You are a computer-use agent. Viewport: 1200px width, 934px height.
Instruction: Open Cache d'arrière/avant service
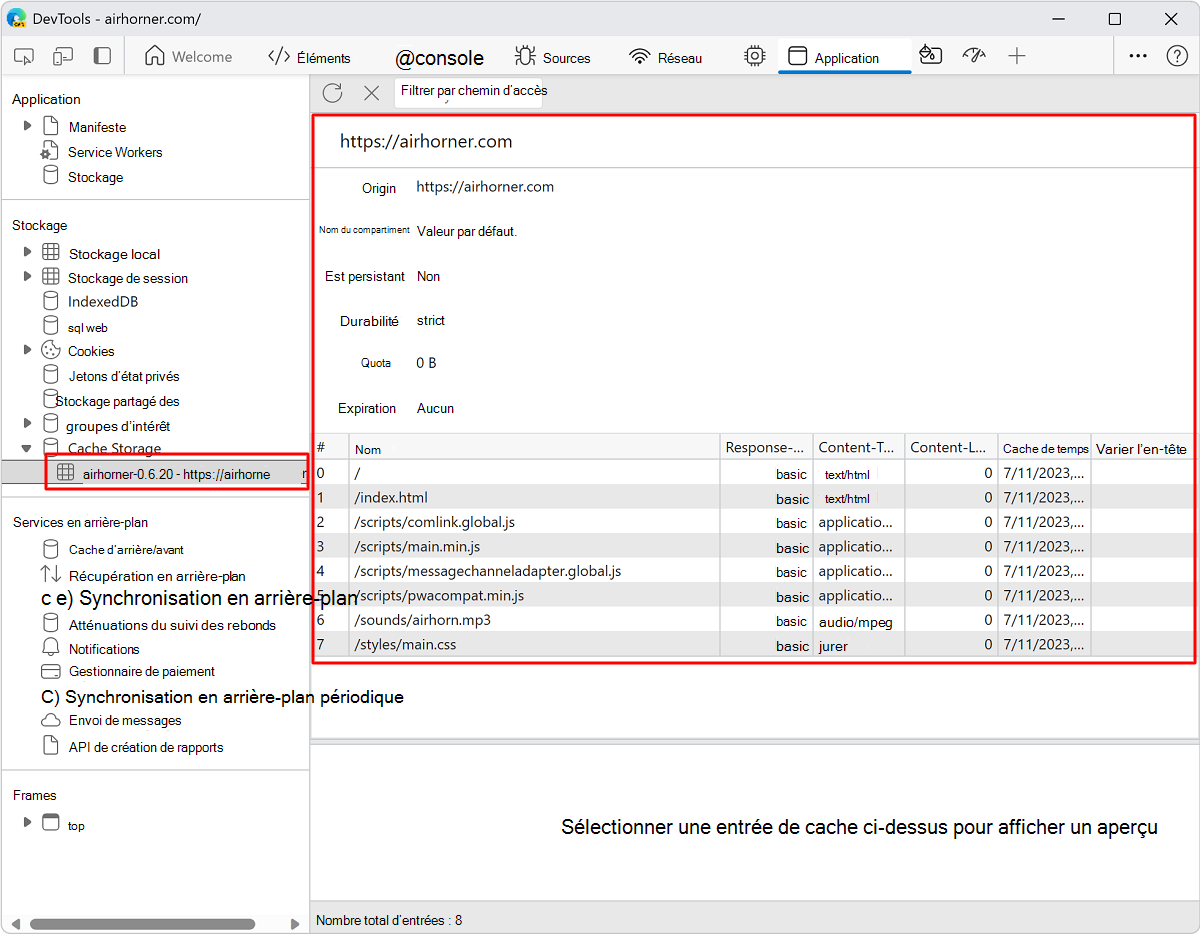click(x=126, y=549)
